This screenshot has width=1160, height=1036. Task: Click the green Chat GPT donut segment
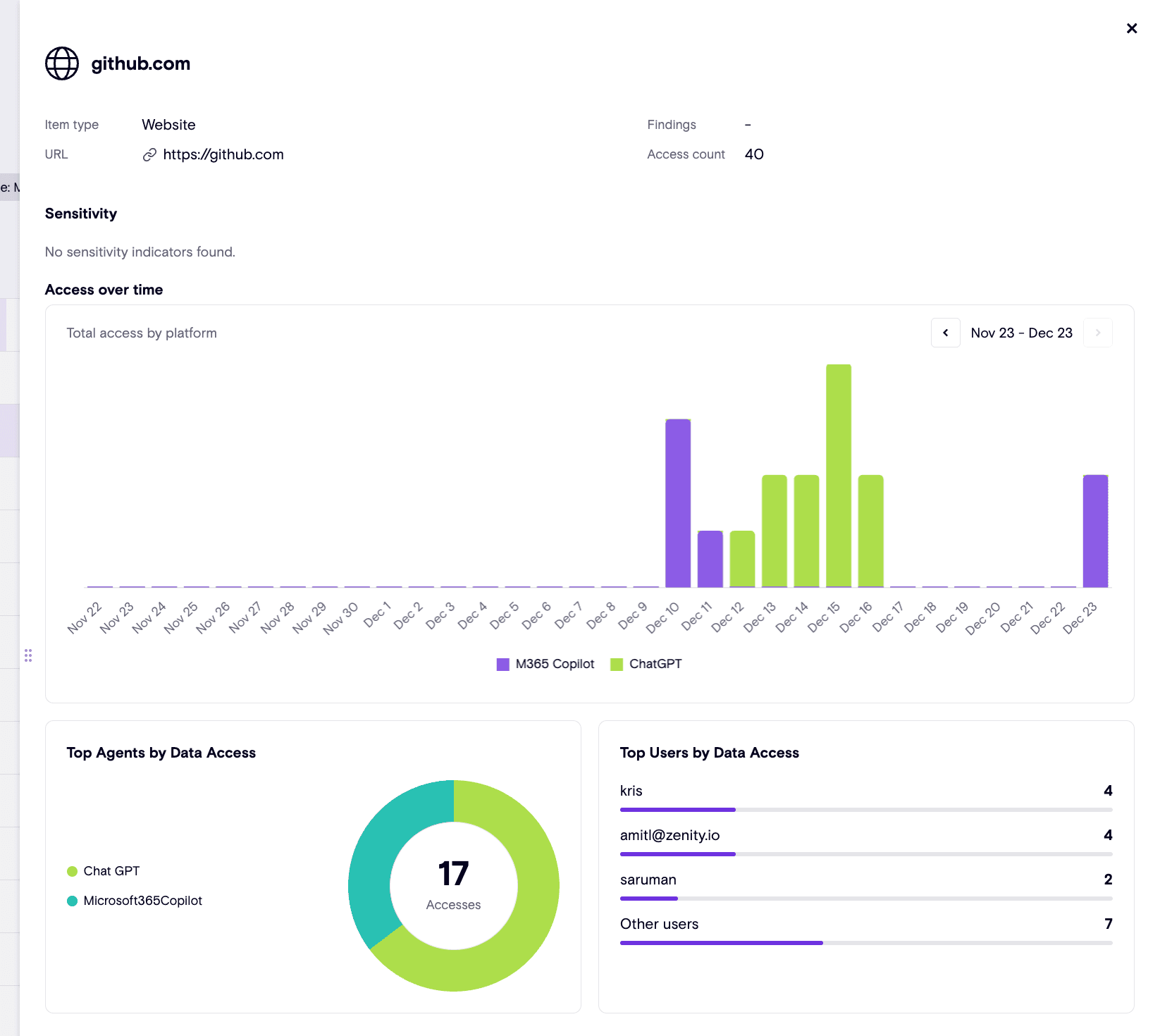coord(532,916)
